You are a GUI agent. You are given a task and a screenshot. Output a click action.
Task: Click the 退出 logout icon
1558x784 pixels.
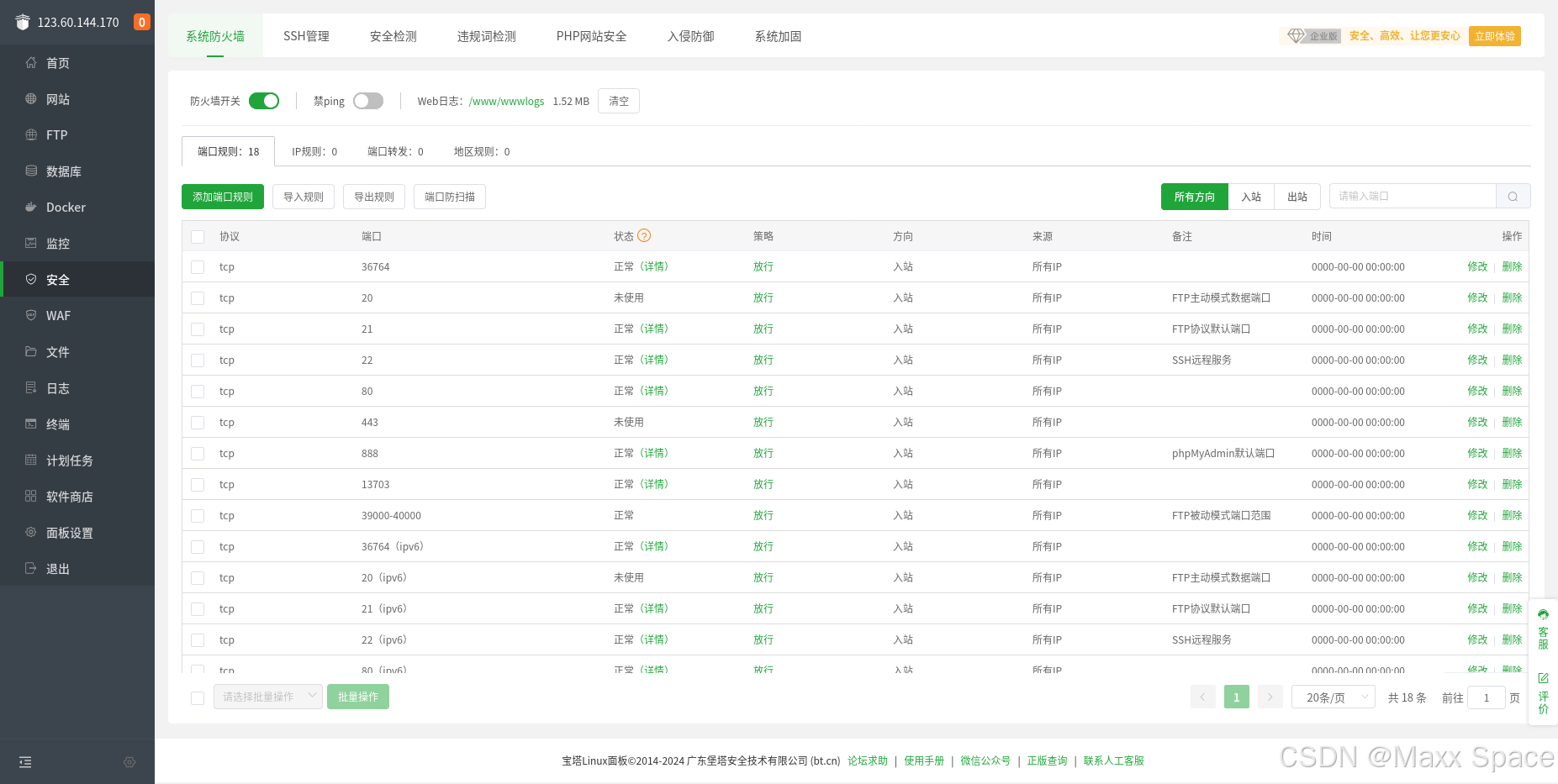(x=31, y=568)
